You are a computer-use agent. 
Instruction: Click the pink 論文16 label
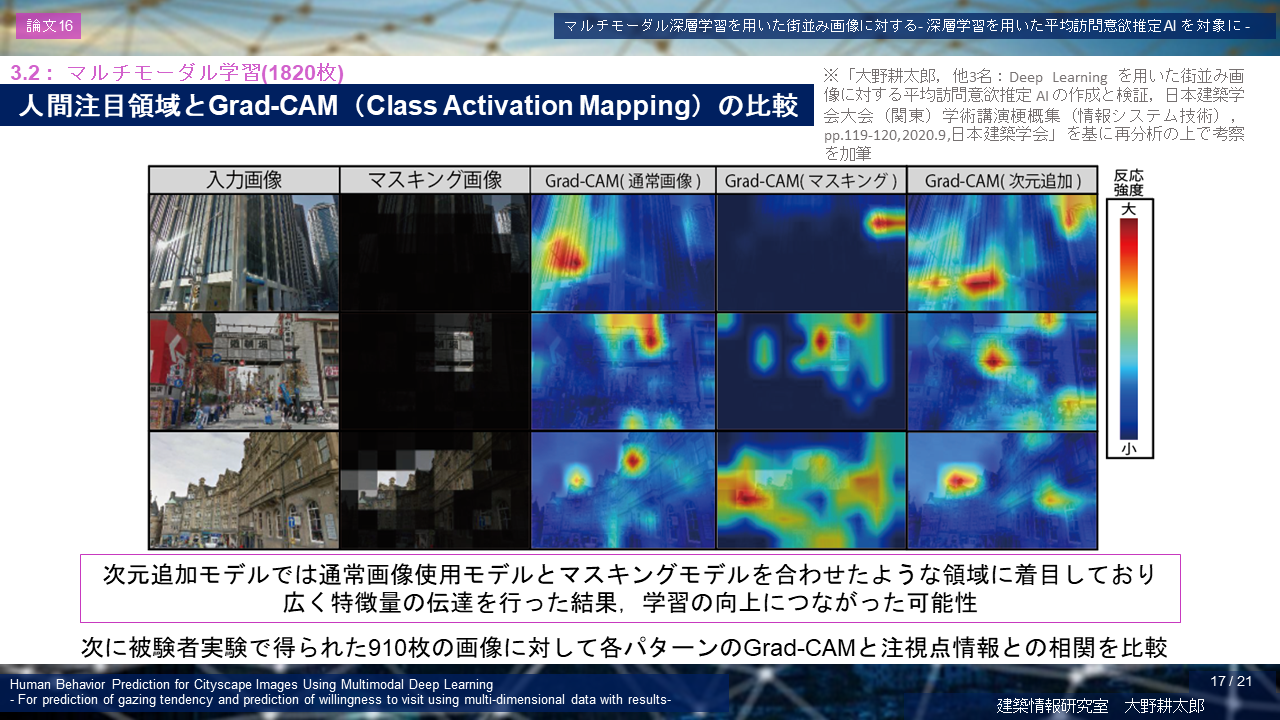click(x=48, y=27)
